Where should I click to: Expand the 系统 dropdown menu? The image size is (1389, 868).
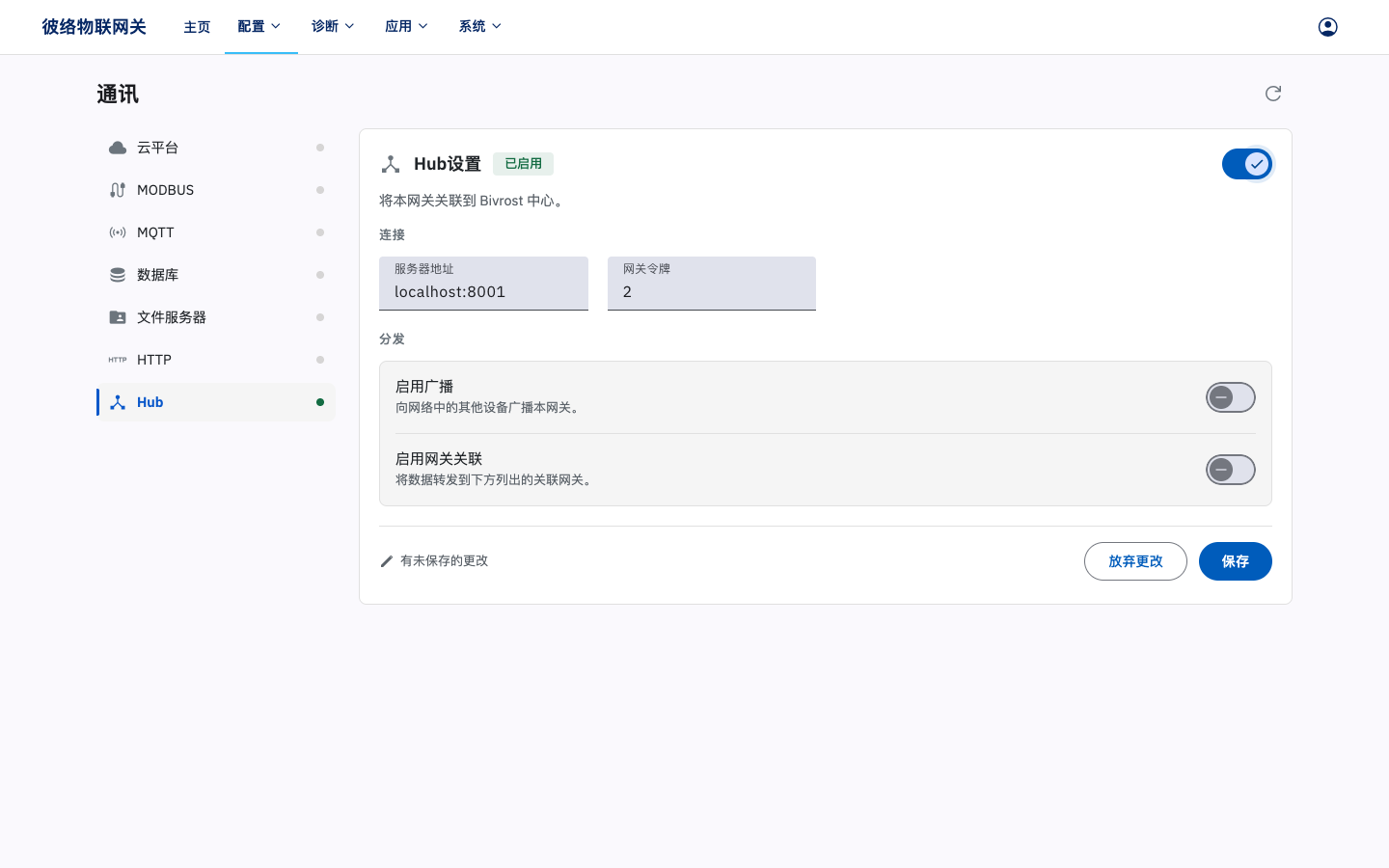pyautogui.click(x=479, y=26)
